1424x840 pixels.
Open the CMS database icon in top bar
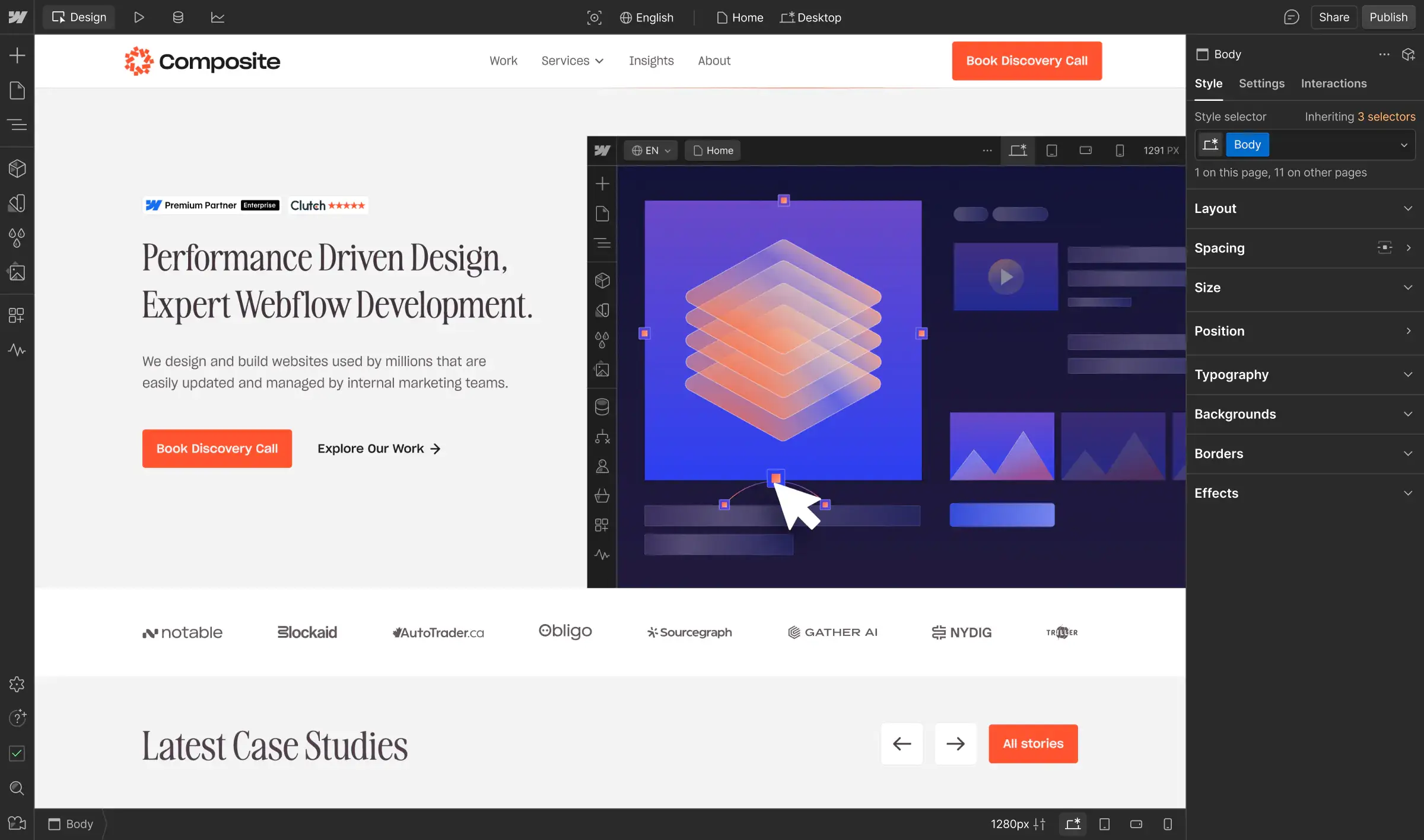coord(177,17)
